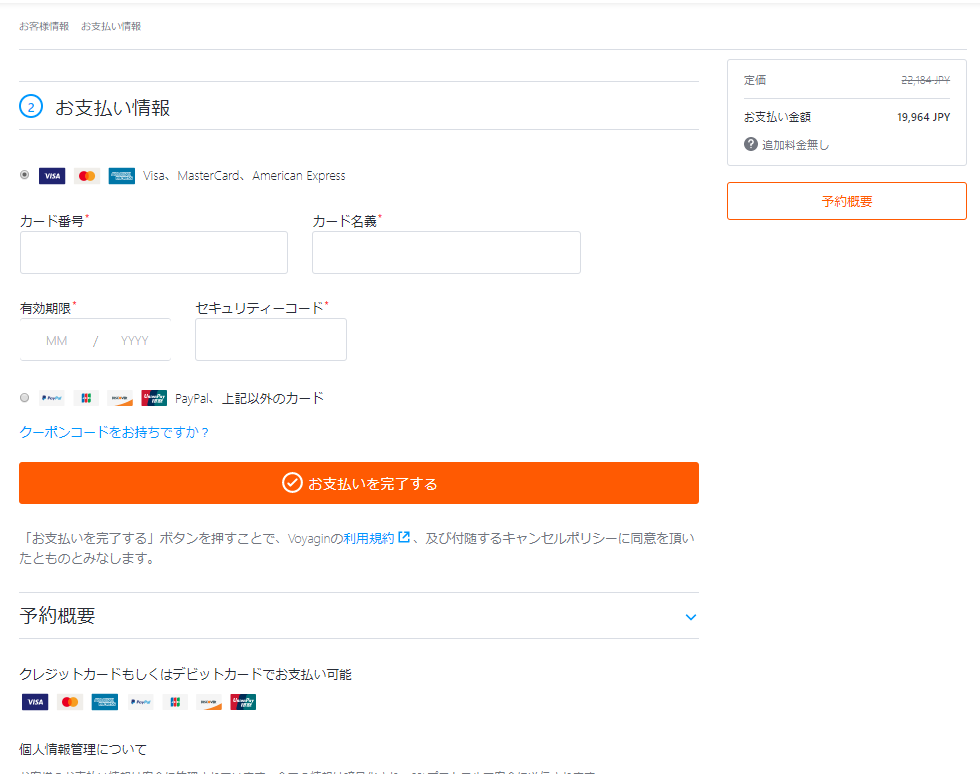Select the お支払い情報 breadcrumb item
980x774 pixels.
pyautogui.click(x=113, y=26)
